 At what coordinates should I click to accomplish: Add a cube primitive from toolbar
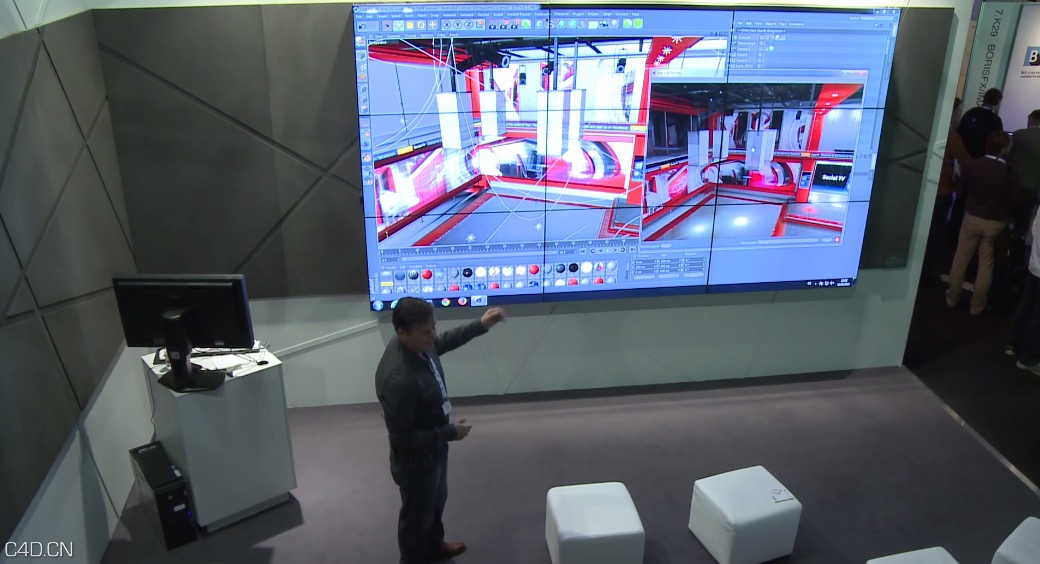tap(540, 24)
